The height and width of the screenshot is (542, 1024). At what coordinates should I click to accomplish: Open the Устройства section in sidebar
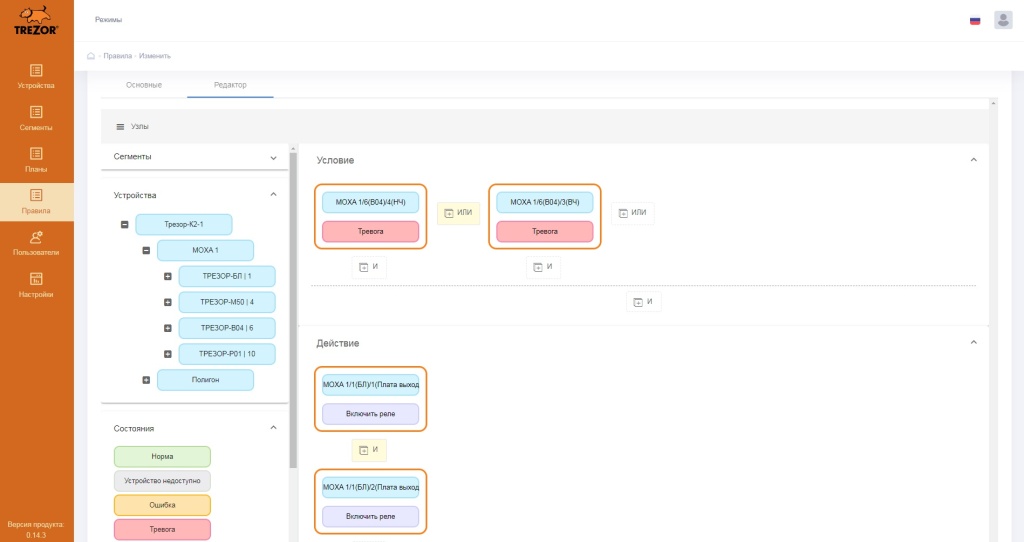coord(36,76)
